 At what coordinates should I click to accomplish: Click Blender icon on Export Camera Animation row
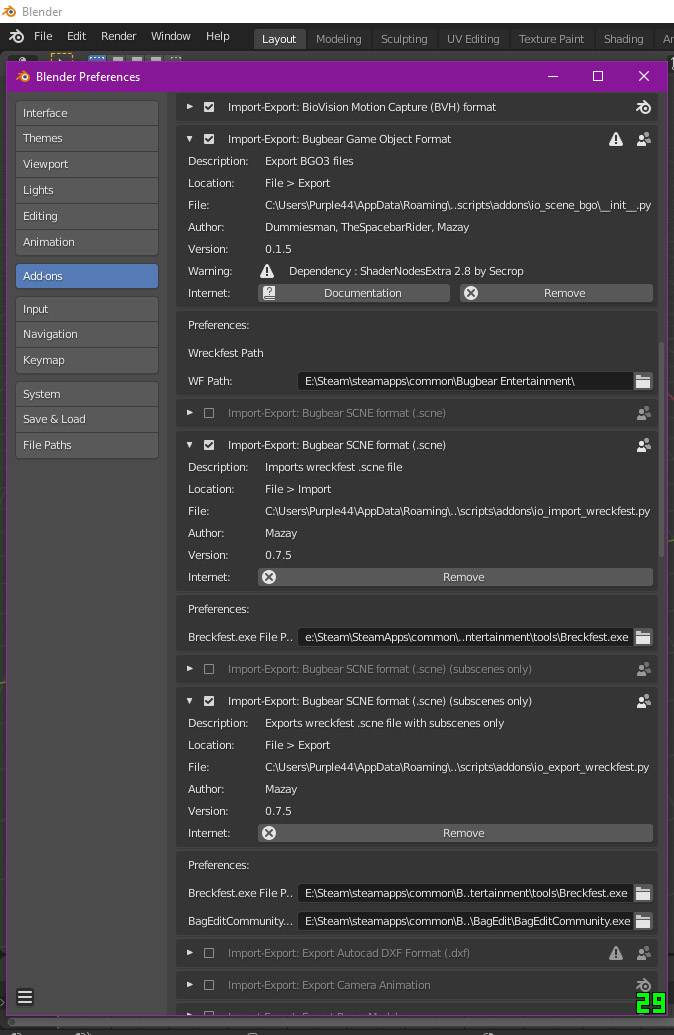pos(643,985)
